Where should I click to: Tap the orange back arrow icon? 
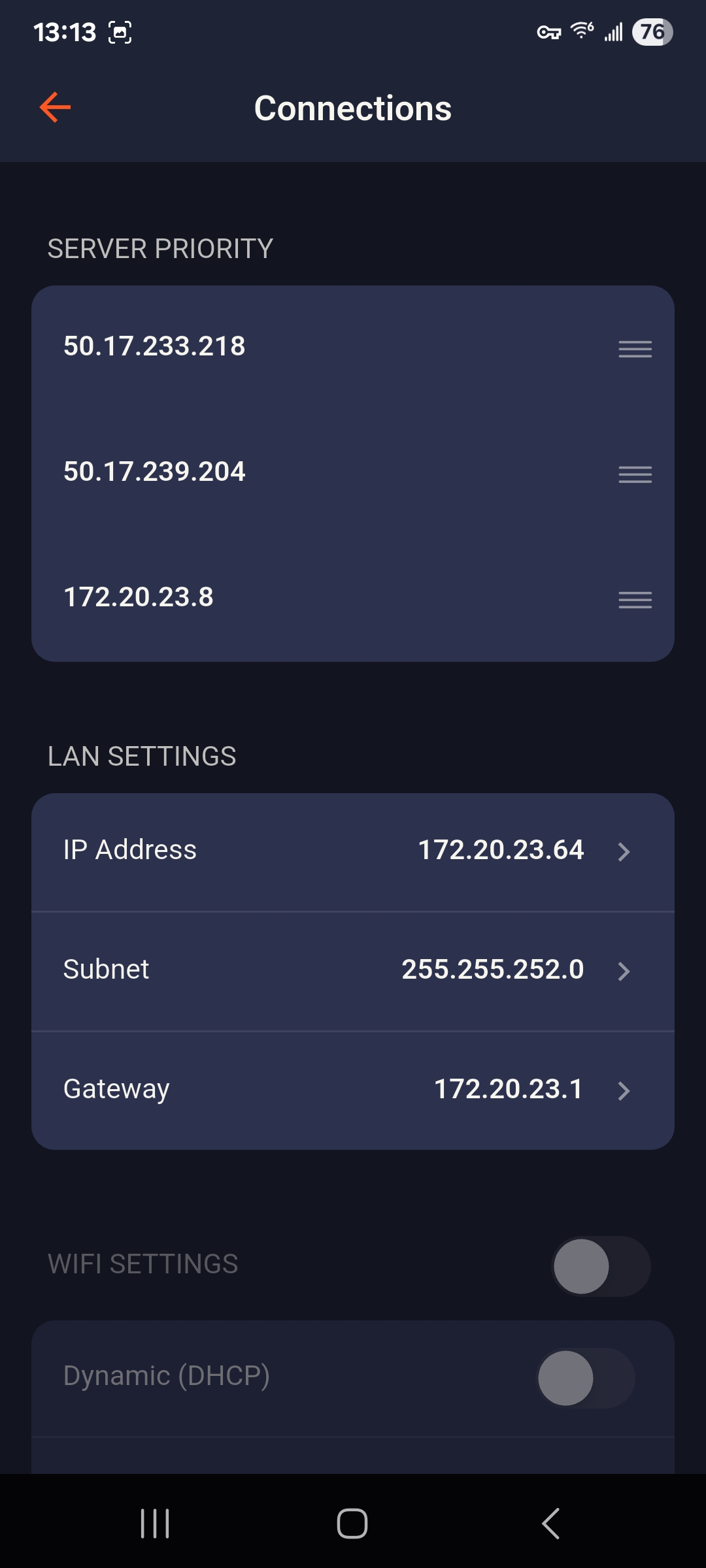click(55, 108)
